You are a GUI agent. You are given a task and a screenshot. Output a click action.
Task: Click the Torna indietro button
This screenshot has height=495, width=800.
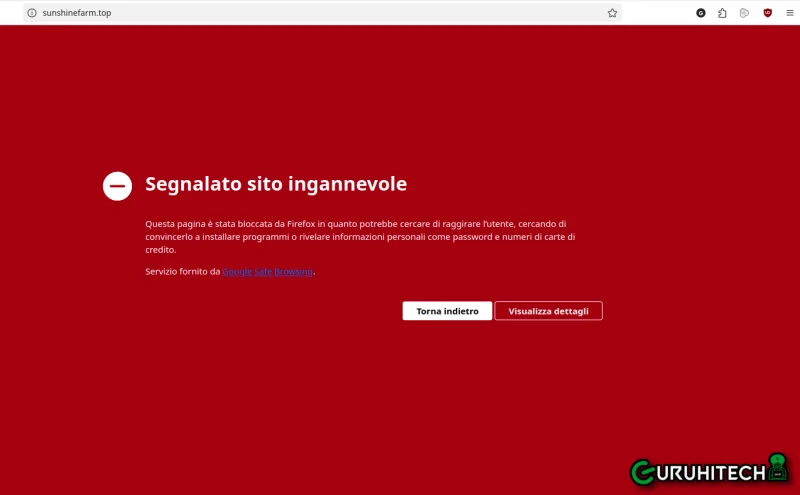447,311
